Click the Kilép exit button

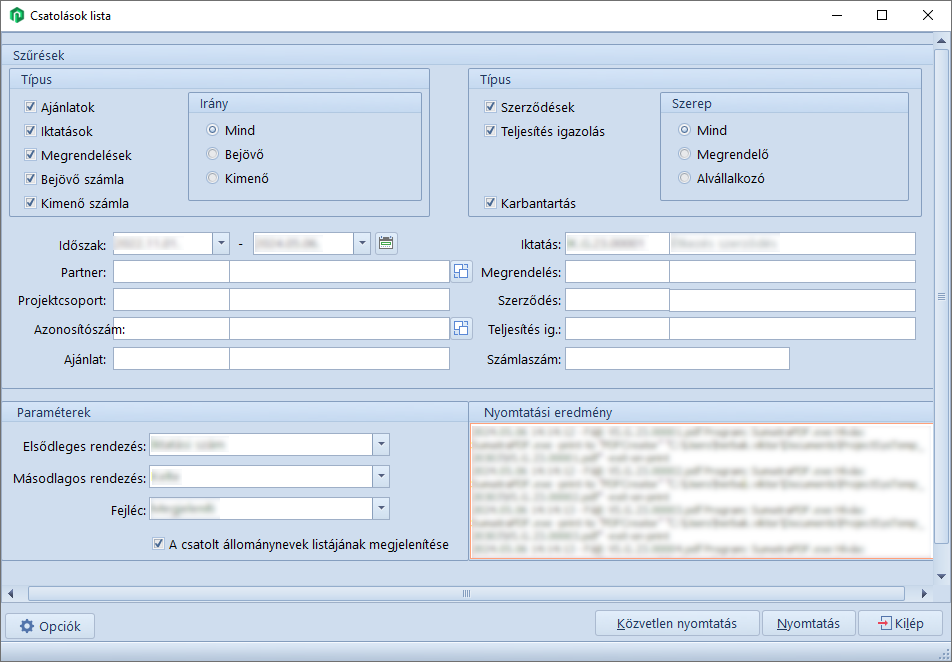click(x=900, y=624)
